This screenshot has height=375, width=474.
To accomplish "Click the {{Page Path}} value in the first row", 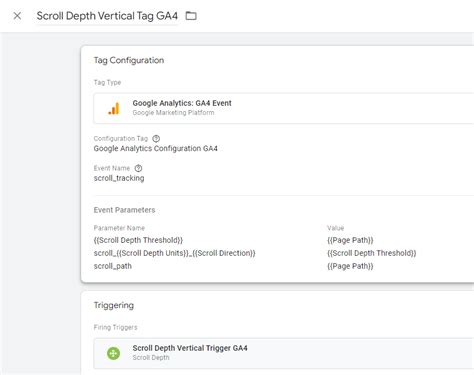I will 350,240.
